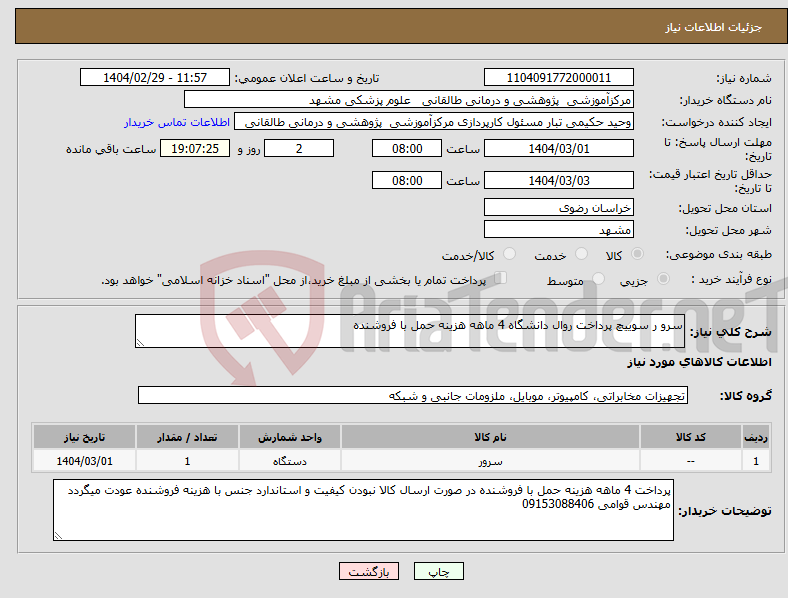Click the استان محل تحویل label
The width and height of the screenshot is (788, 598).
pyautogui.click(x=725, y=208)
